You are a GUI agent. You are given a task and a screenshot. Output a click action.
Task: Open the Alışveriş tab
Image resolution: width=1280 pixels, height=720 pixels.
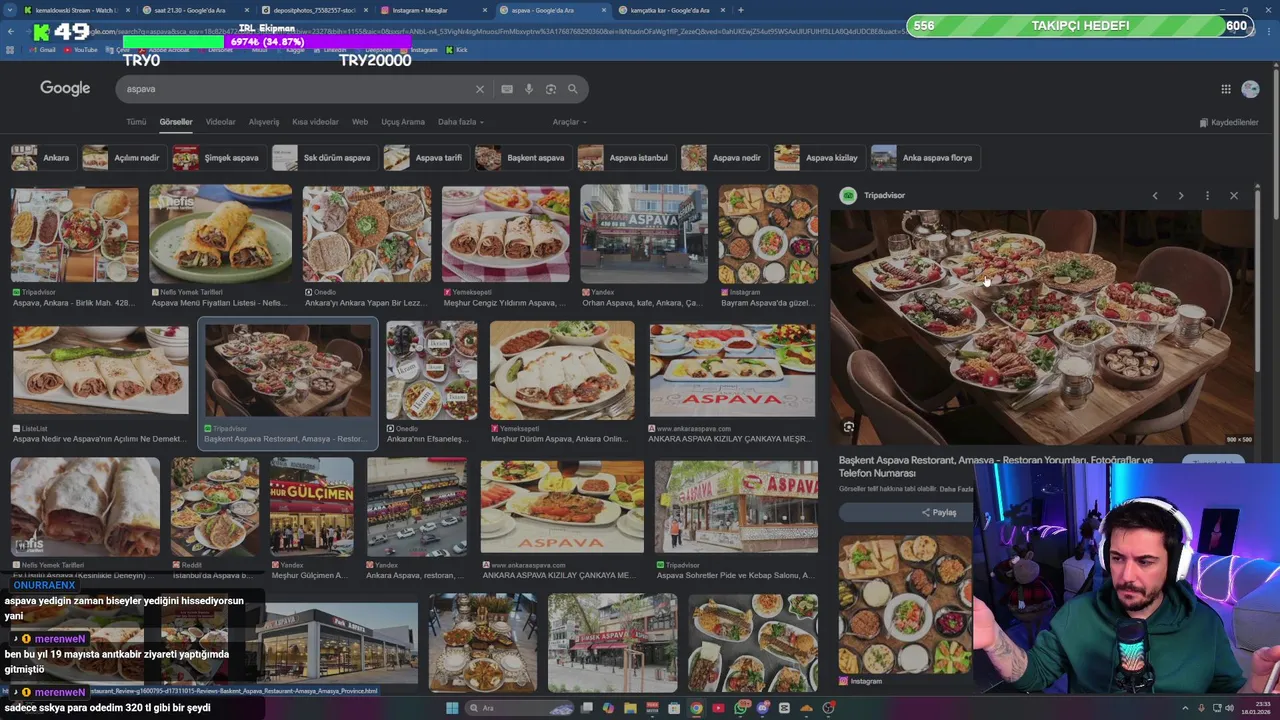(264, 122)
